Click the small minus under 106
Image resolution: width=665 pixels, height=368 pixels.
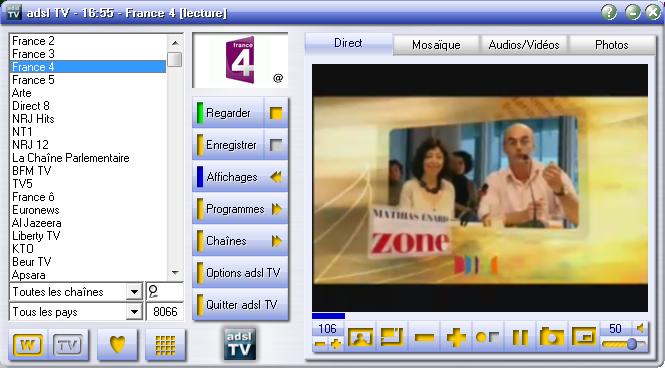pos(321,344)
